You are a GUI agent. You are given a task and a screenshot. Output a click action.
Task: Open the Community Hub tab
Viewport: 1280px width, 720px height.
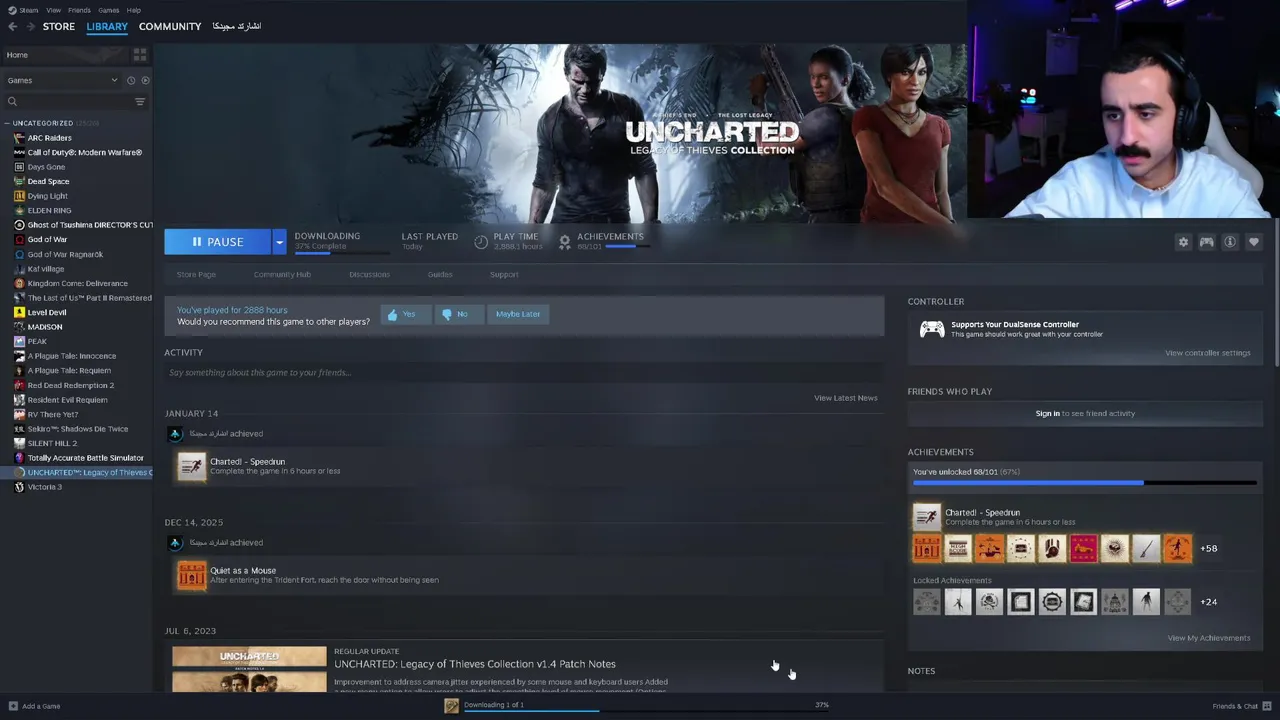(x=282, y=274)
